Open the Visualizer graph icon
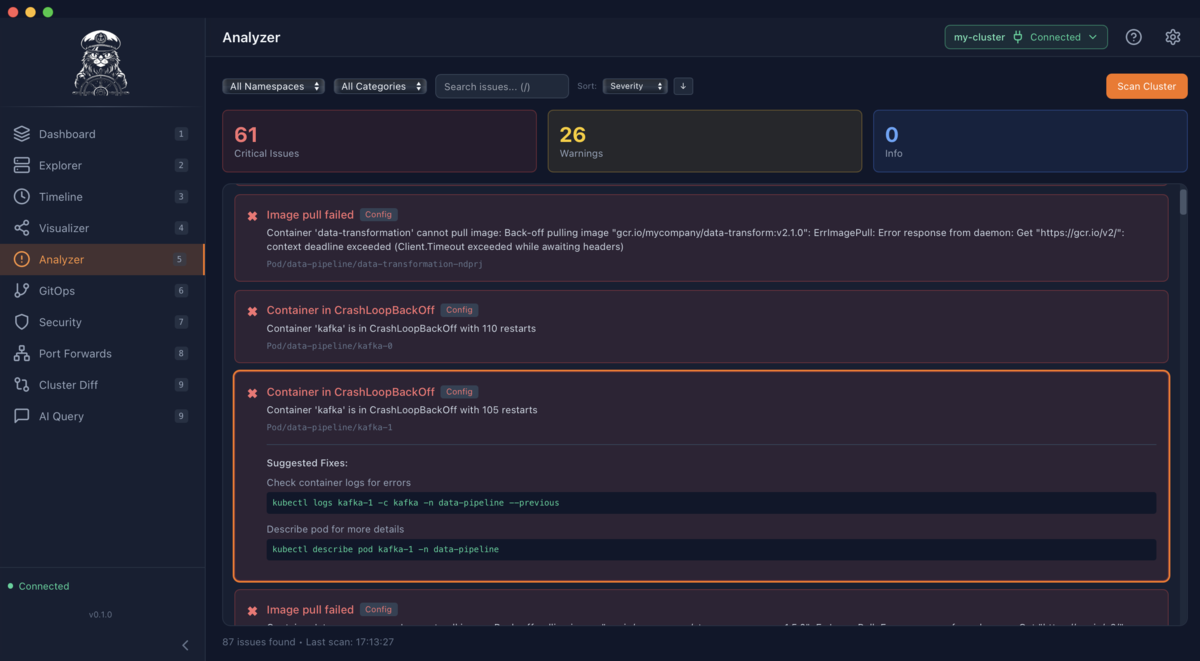 point(22,227)
